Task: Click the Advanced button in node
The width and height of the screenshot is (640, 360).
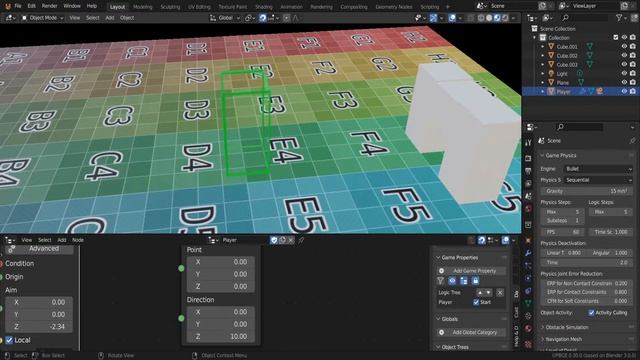Action: pos(39,249)
